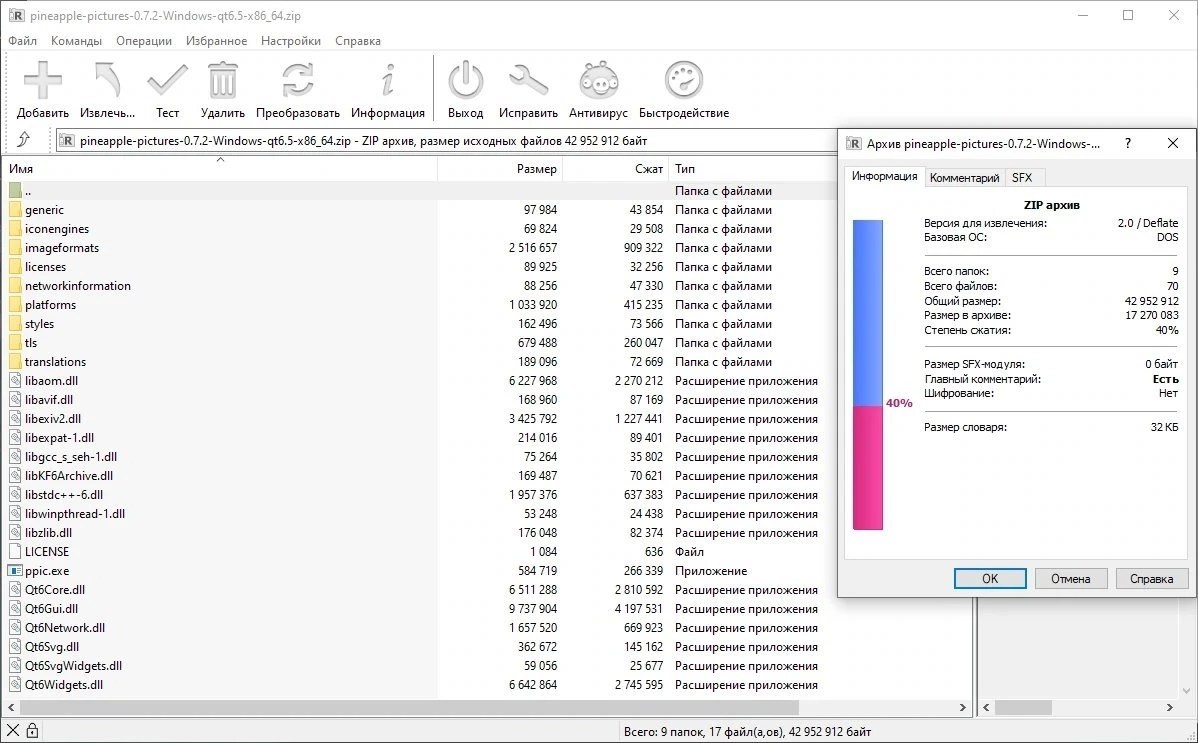Viewport: 1198px width, 743px height.
Task: Confirm dialog with OK button
Action: [989, 579]
